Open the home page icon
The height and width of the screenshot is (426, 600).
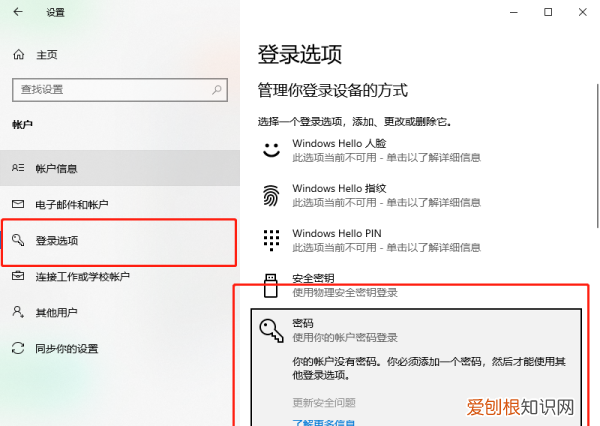pos(18,55)
